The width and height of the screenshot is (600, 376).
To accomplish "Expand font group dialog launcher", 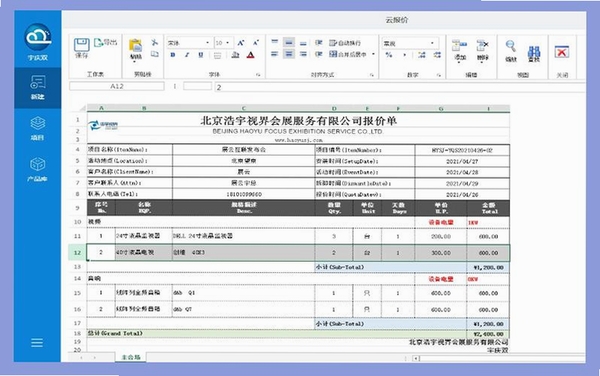I will click(x=258, y=75).
